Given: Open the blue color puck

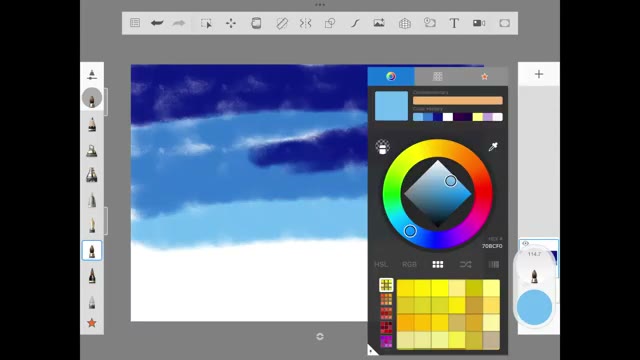Looking at the screenshot, I should pyautogui.click(x=534, y=307).
